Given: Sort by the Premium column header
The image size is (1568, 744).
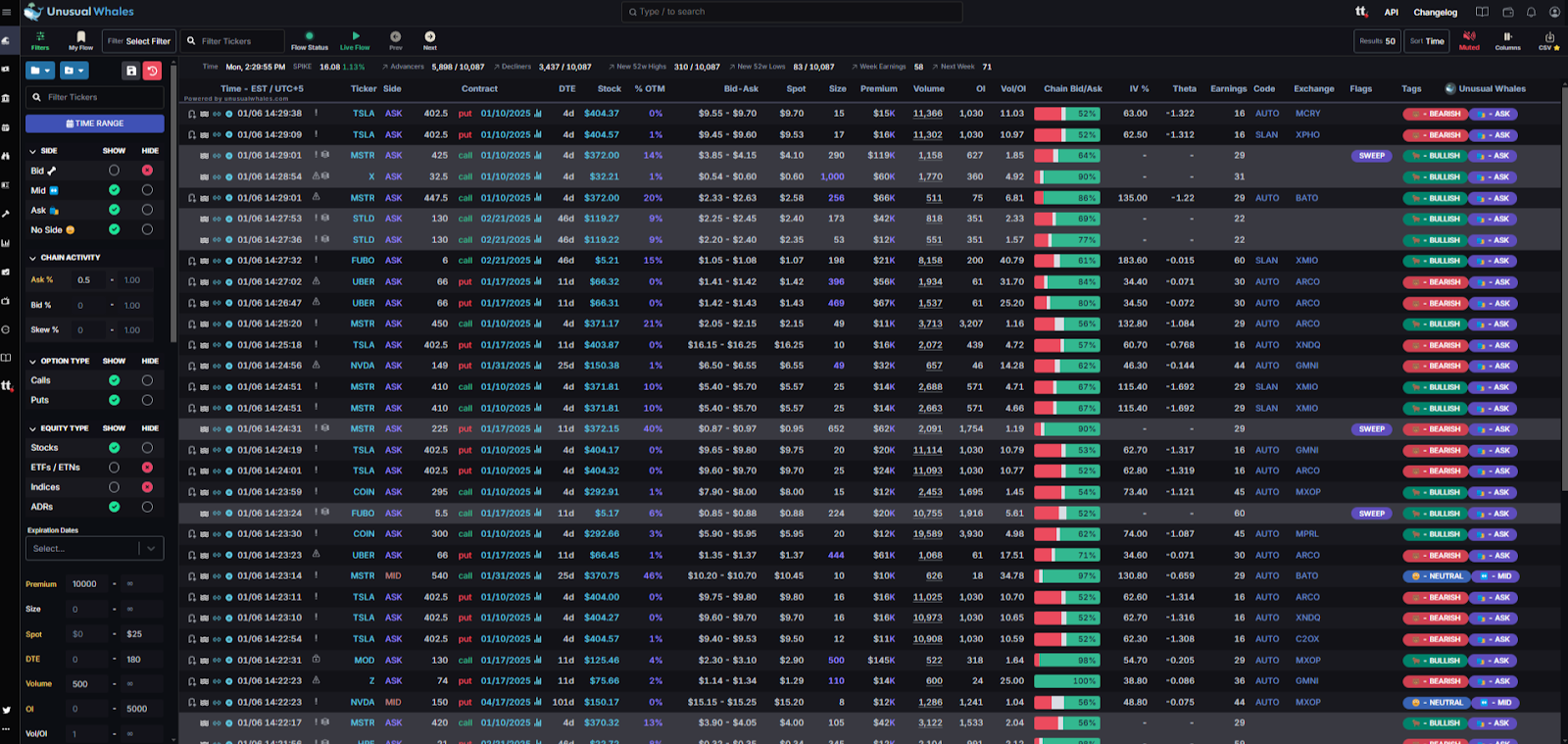Looking at the screenshot, I should [878, 89].
